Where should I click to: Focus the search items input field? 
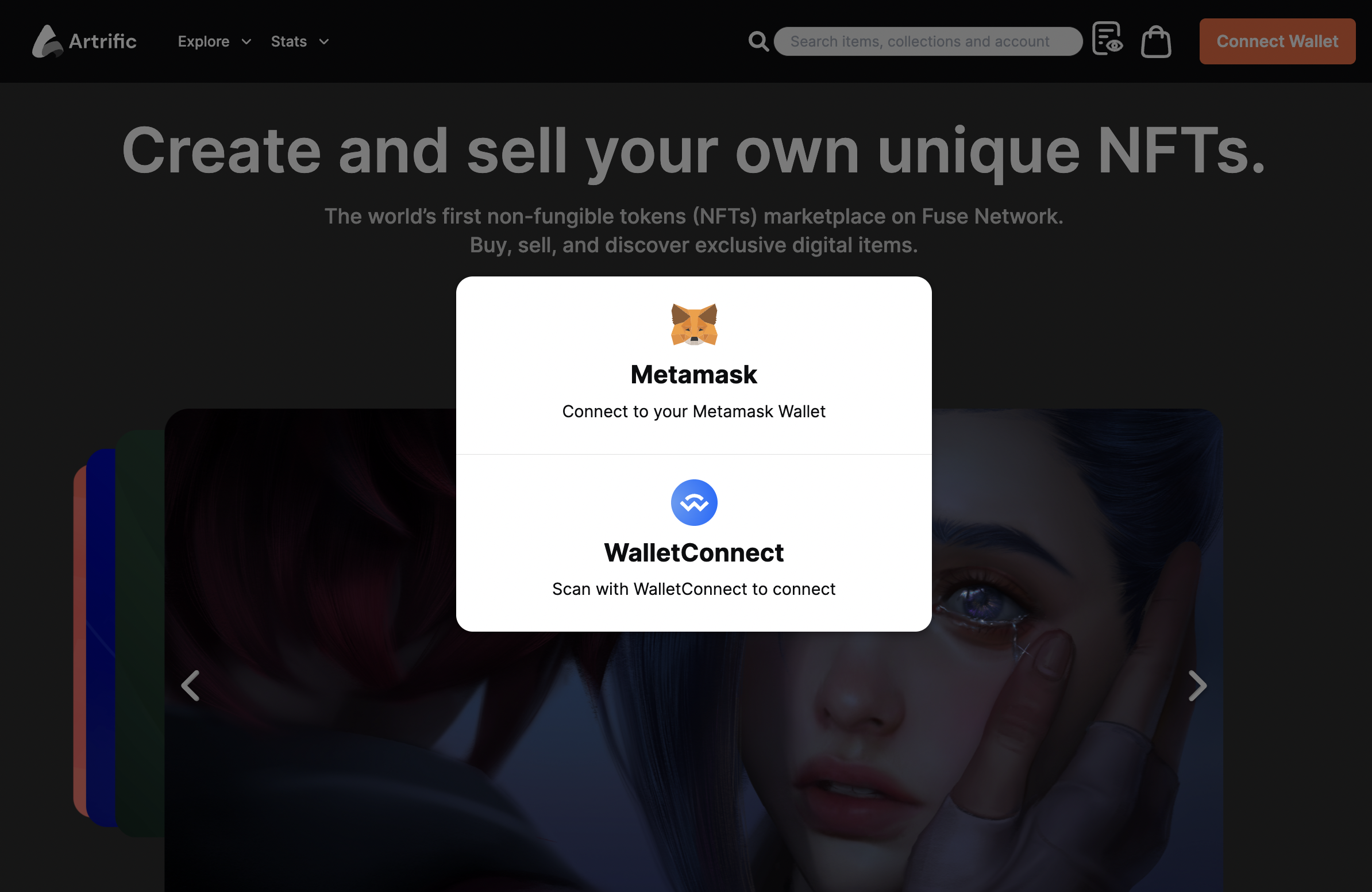pos(927,41)
